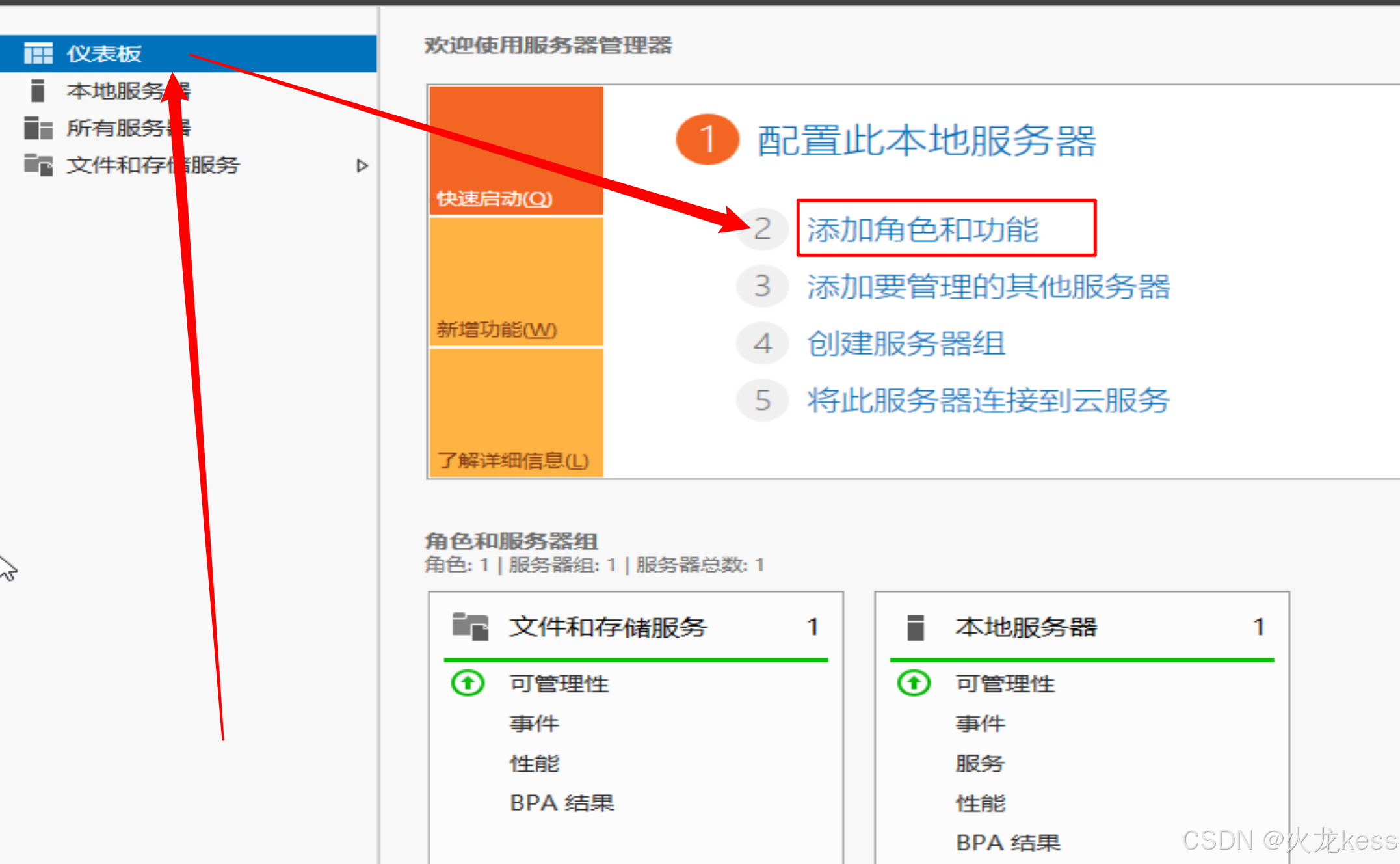Screen dimensions: 1400x864
Task: Open BPA 结果 in the file services tile
Action: point(562,803)
